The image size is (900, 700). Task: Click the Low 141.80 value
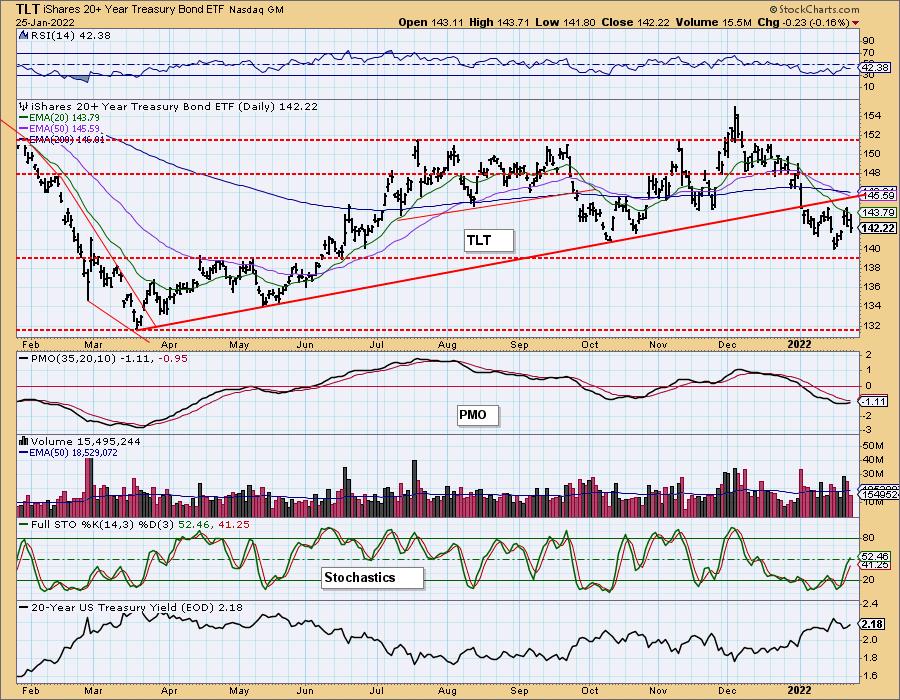click(x=563, y=22)
